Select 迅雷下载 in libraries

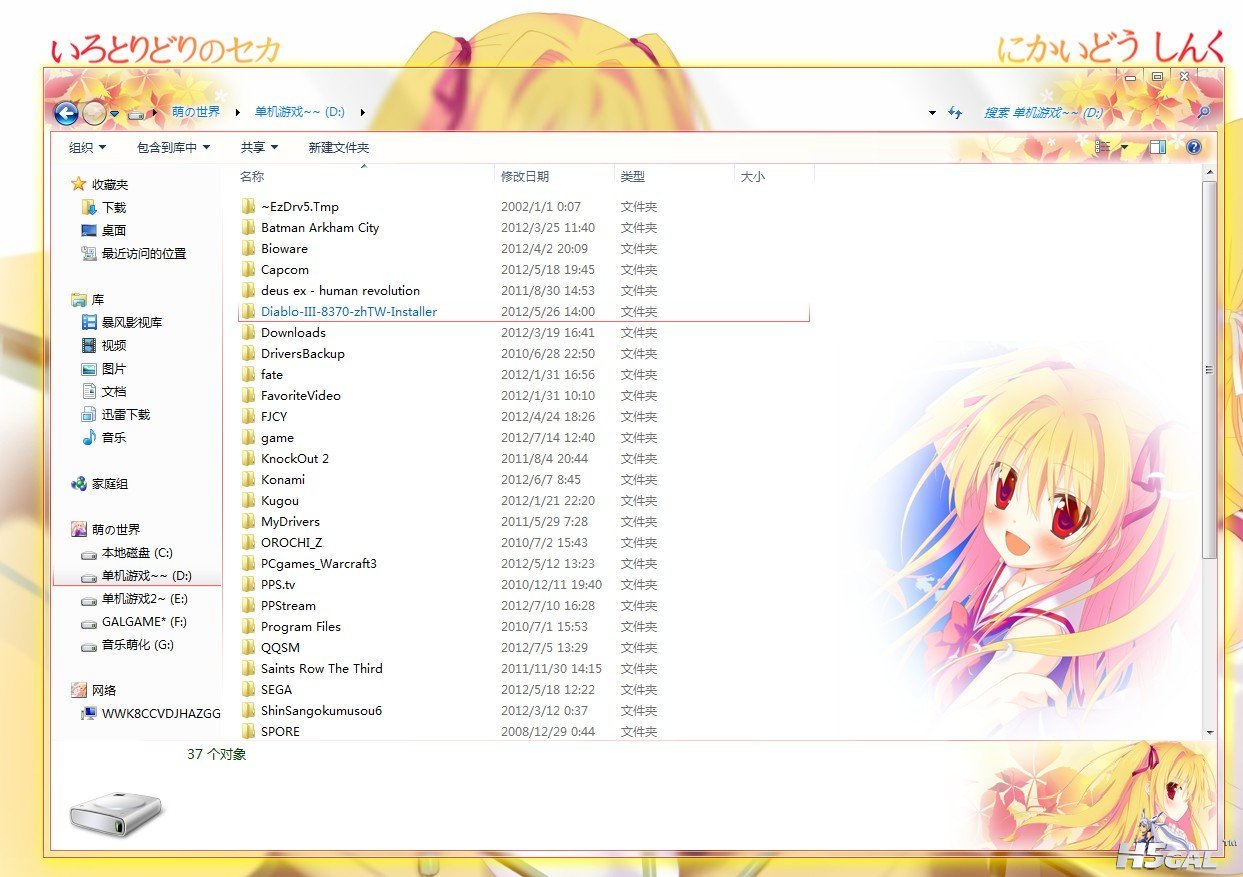(x=125, y=414)
